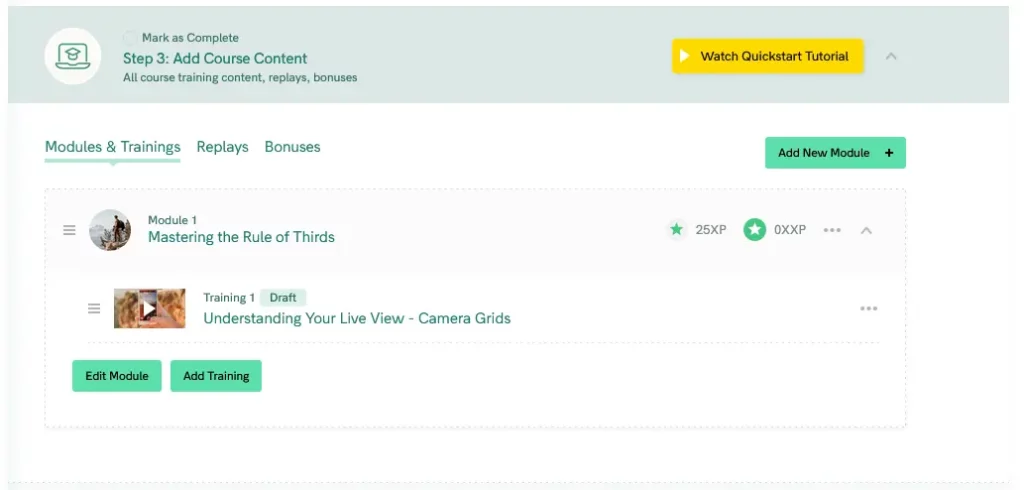Click Add New Module button

click(x=835, y=153)
